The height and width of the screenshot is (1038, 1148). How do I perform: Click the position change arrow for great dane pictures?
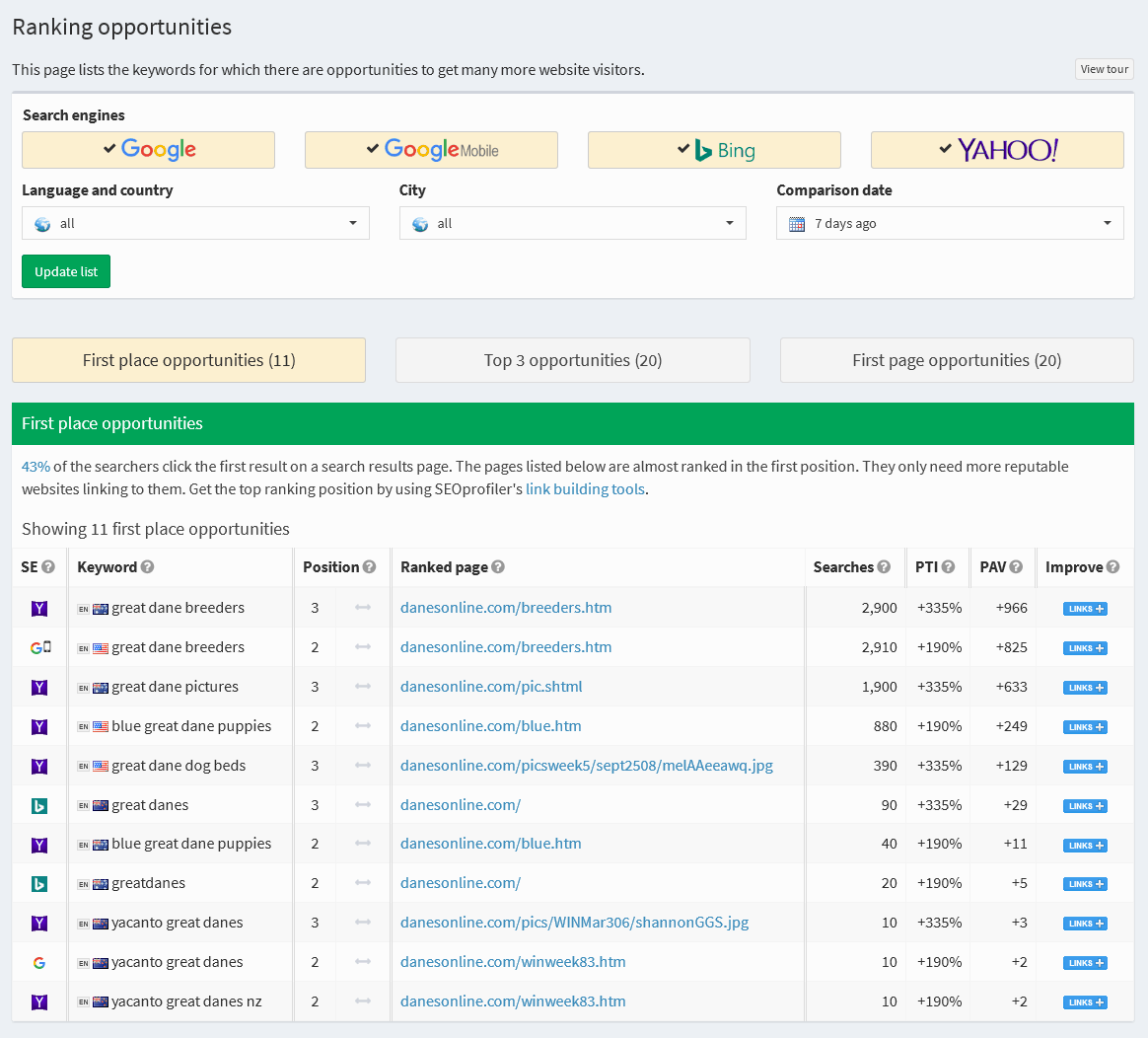pyautogui.click(x=361, y=687)
